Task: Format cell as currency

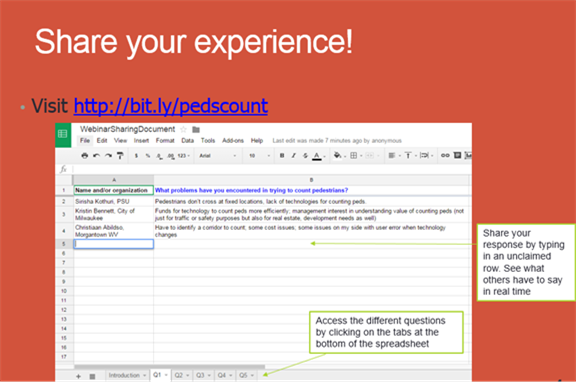Action: (136, 156)
